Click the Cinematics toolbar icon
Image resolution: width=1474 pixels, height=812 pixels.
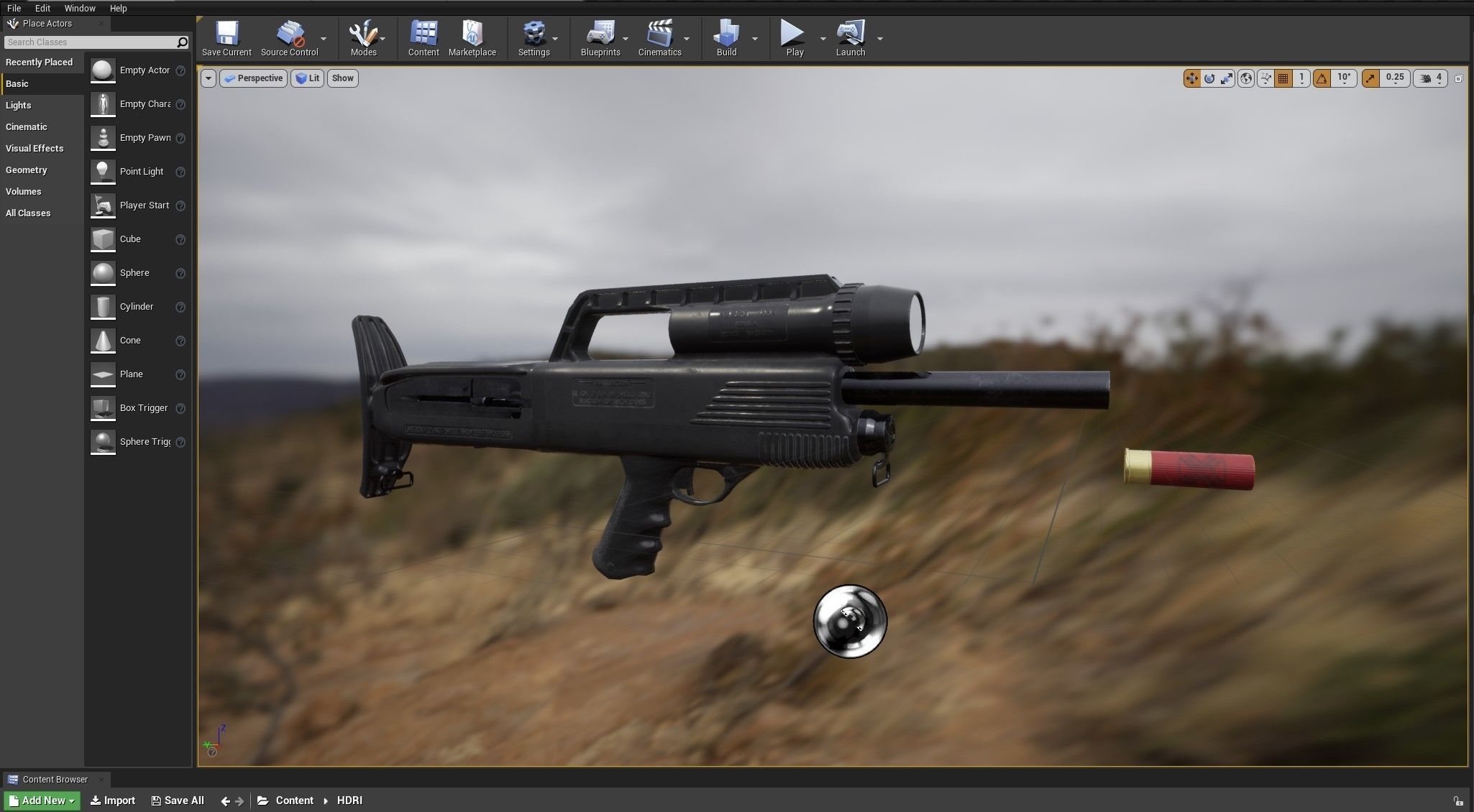pos(659,38)
